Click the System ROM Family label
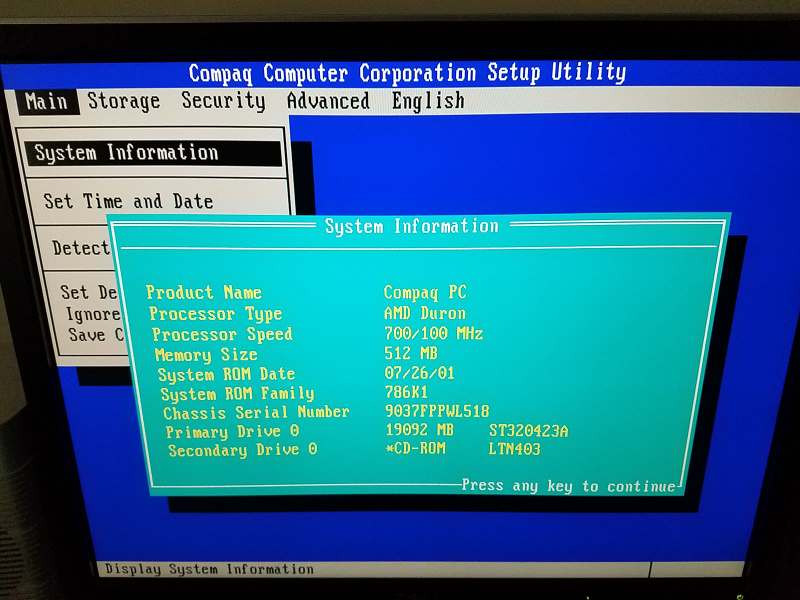Screen dimensions: 800x600 tap(237, 393)
